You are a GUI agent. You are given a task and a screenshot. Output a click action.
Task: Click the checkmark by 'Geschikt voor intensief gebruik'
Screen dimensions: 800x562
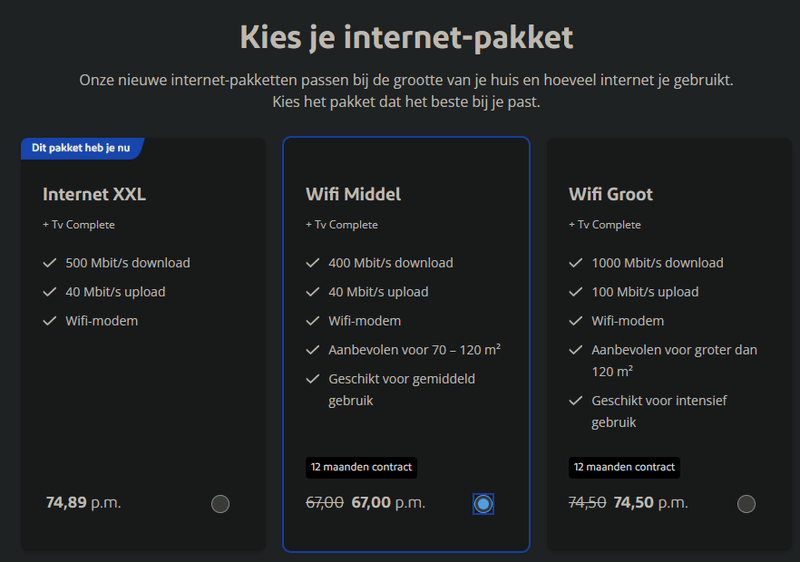575,400
